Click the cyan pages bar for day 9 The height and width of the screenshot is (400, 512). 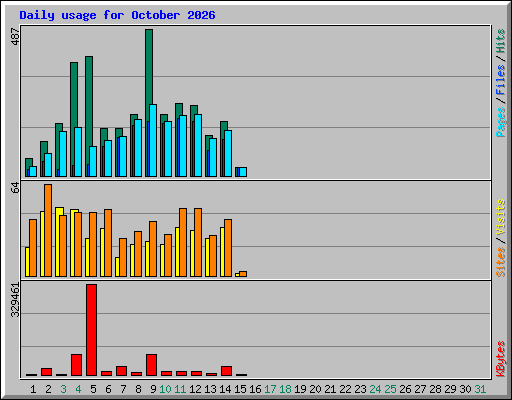pos(153,140)
